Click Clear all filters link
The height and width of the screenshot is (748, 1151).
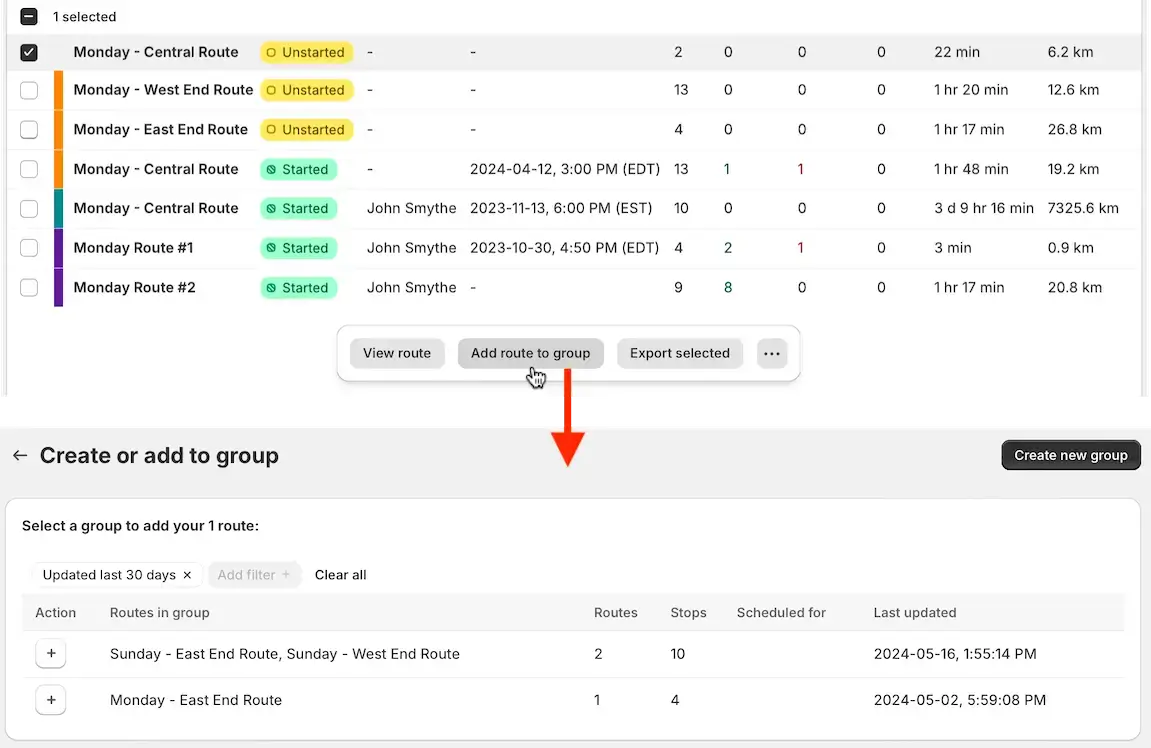coord(340,575)
